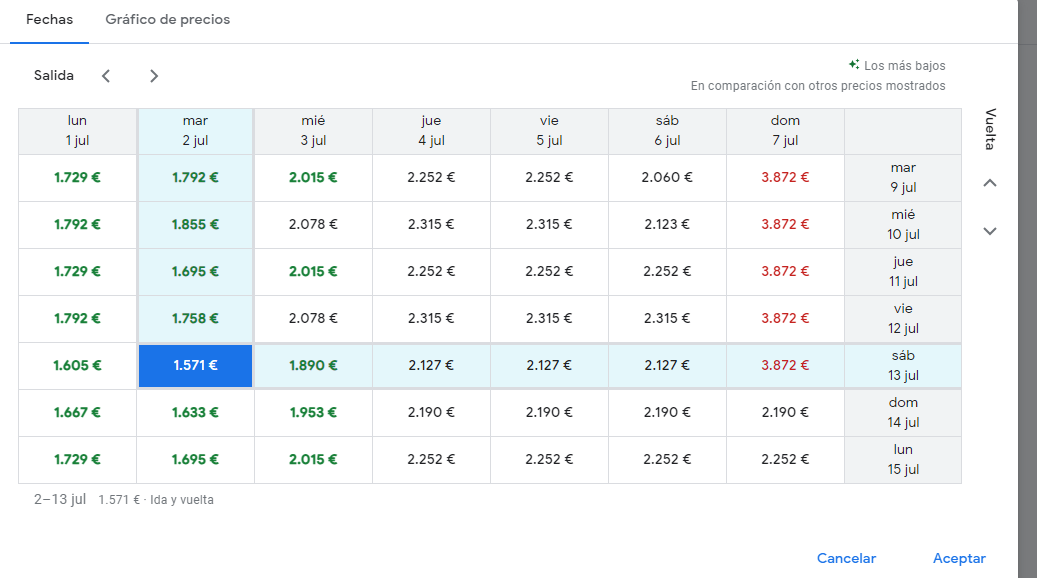Select 2.252 € for 5 jul – 15 jul
1037x578 pixels.
point(550,460)
